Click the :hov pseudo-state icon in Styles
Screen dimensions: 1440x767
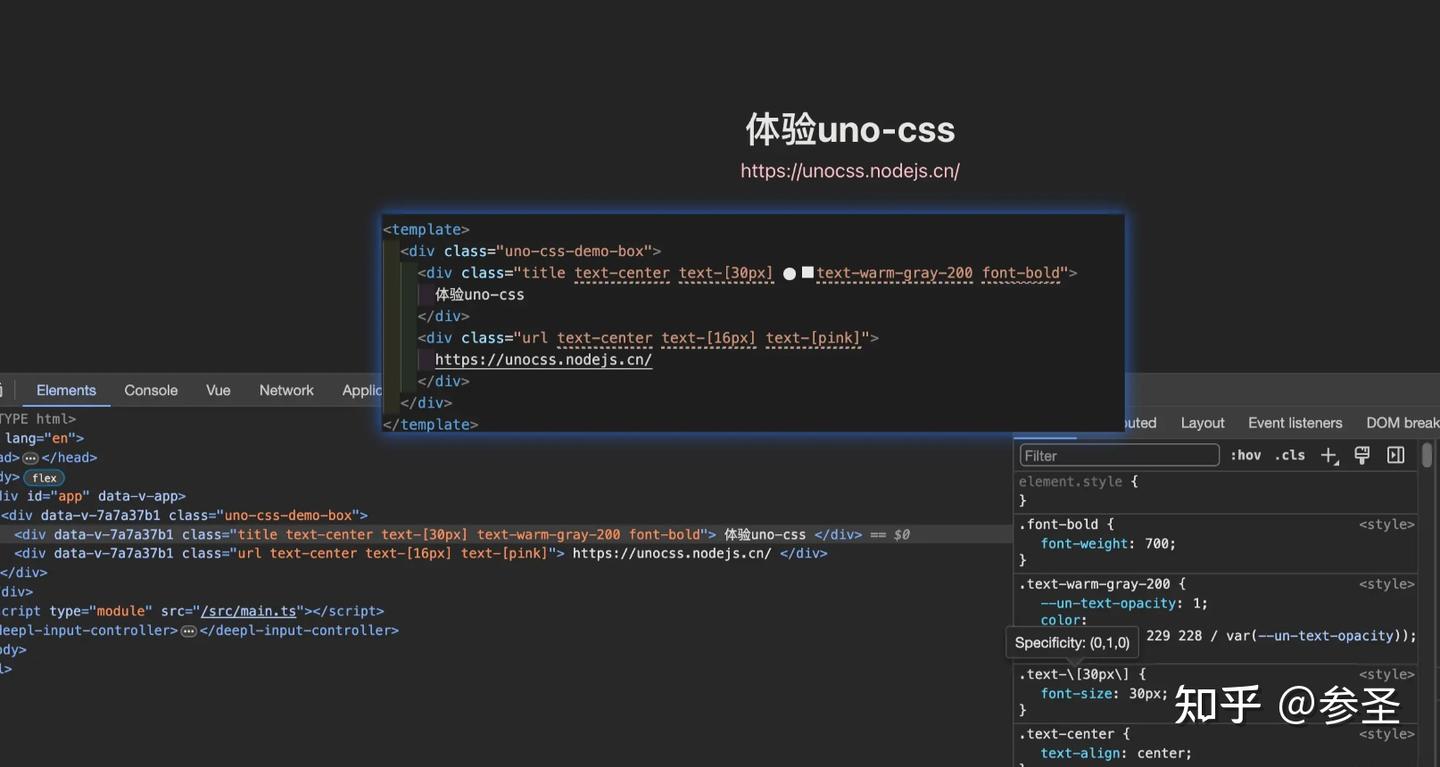1246,455
